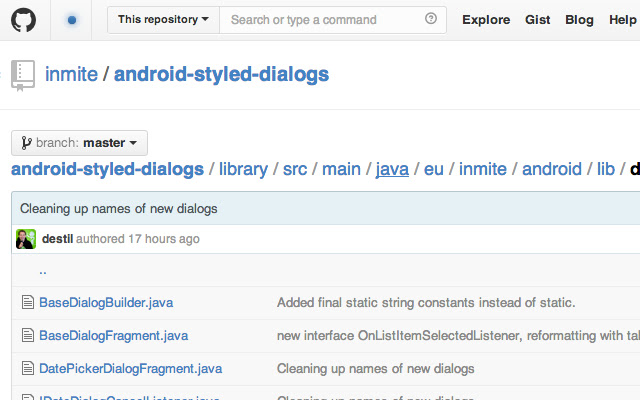This screenshot has height=400, width=640.
Task: Go to the android breadcrumb folder
Action: pos(552,169)
